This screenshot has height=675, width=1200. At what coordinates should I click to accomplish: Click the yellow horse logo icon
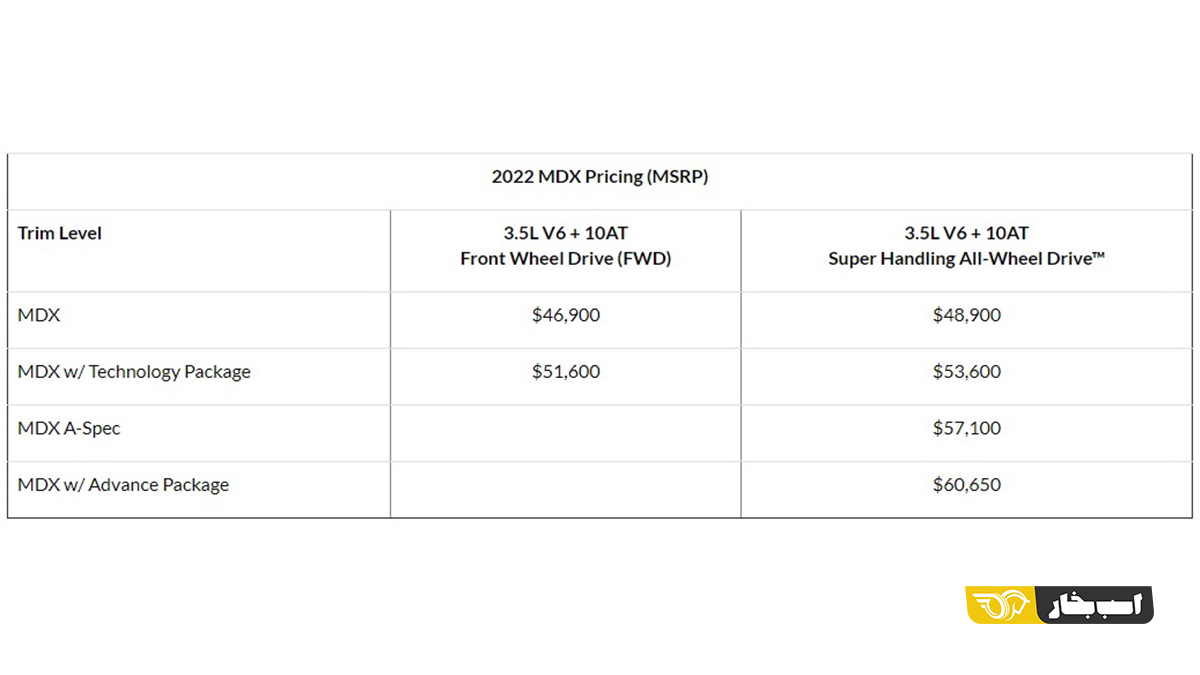pos(1000,605)
